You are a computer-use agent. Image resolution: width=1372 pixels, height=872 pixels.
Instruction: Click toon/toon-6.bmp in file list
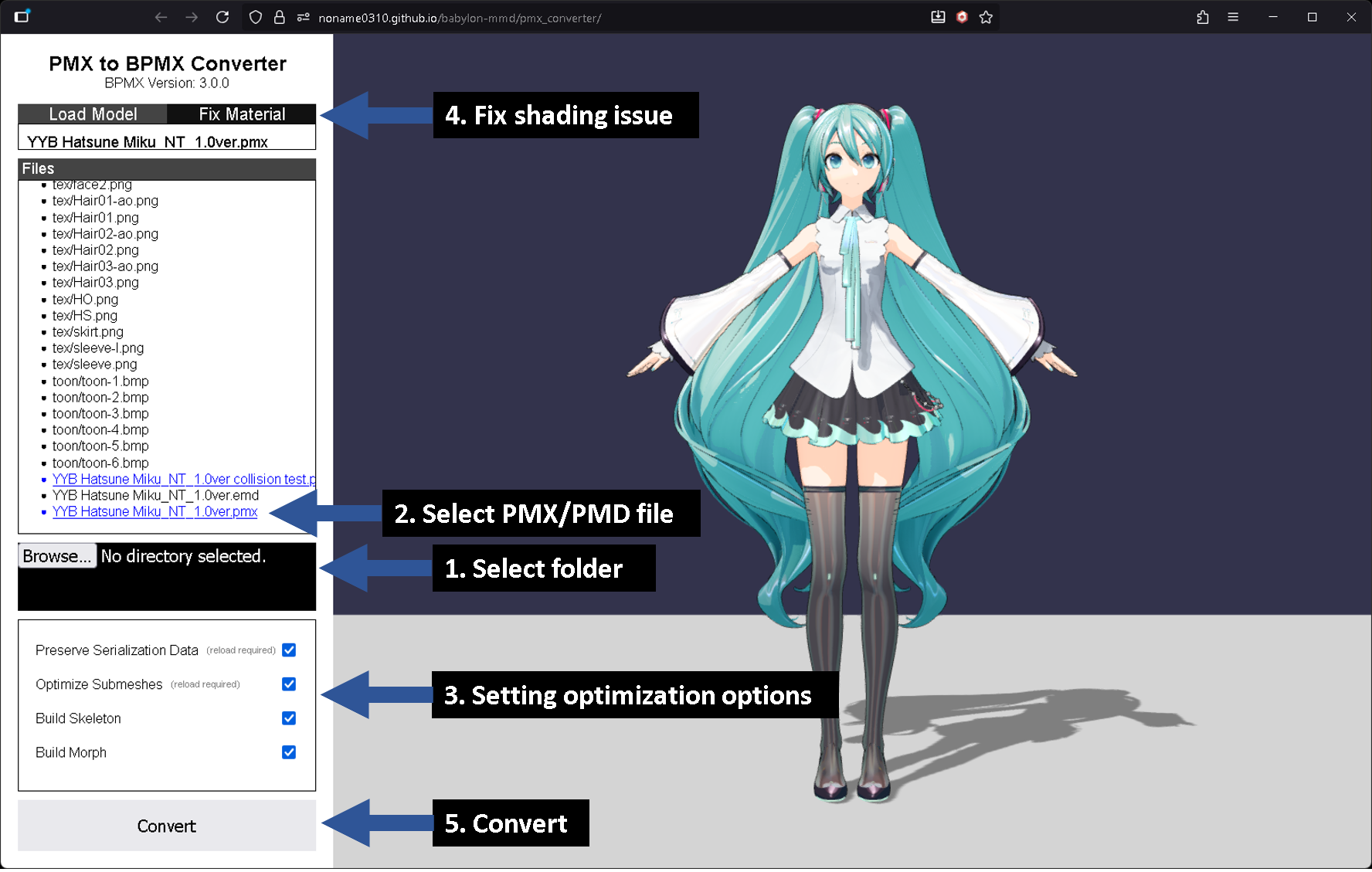tap(100, 463)
